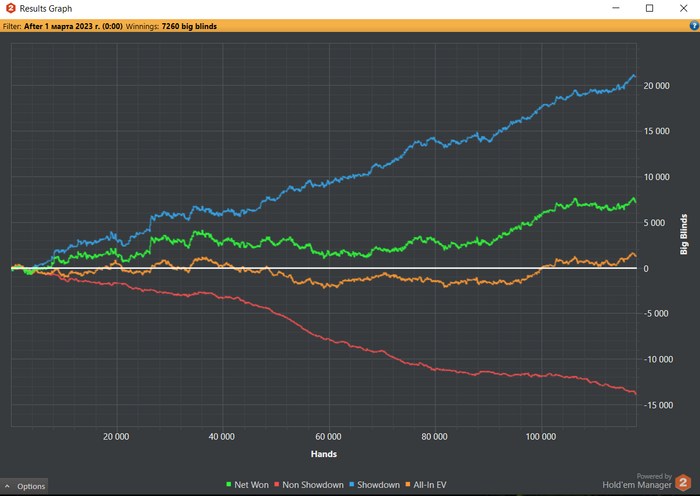Click the '80 000' x-axis label
Screen dimensions: 700x496
(434, 437)
